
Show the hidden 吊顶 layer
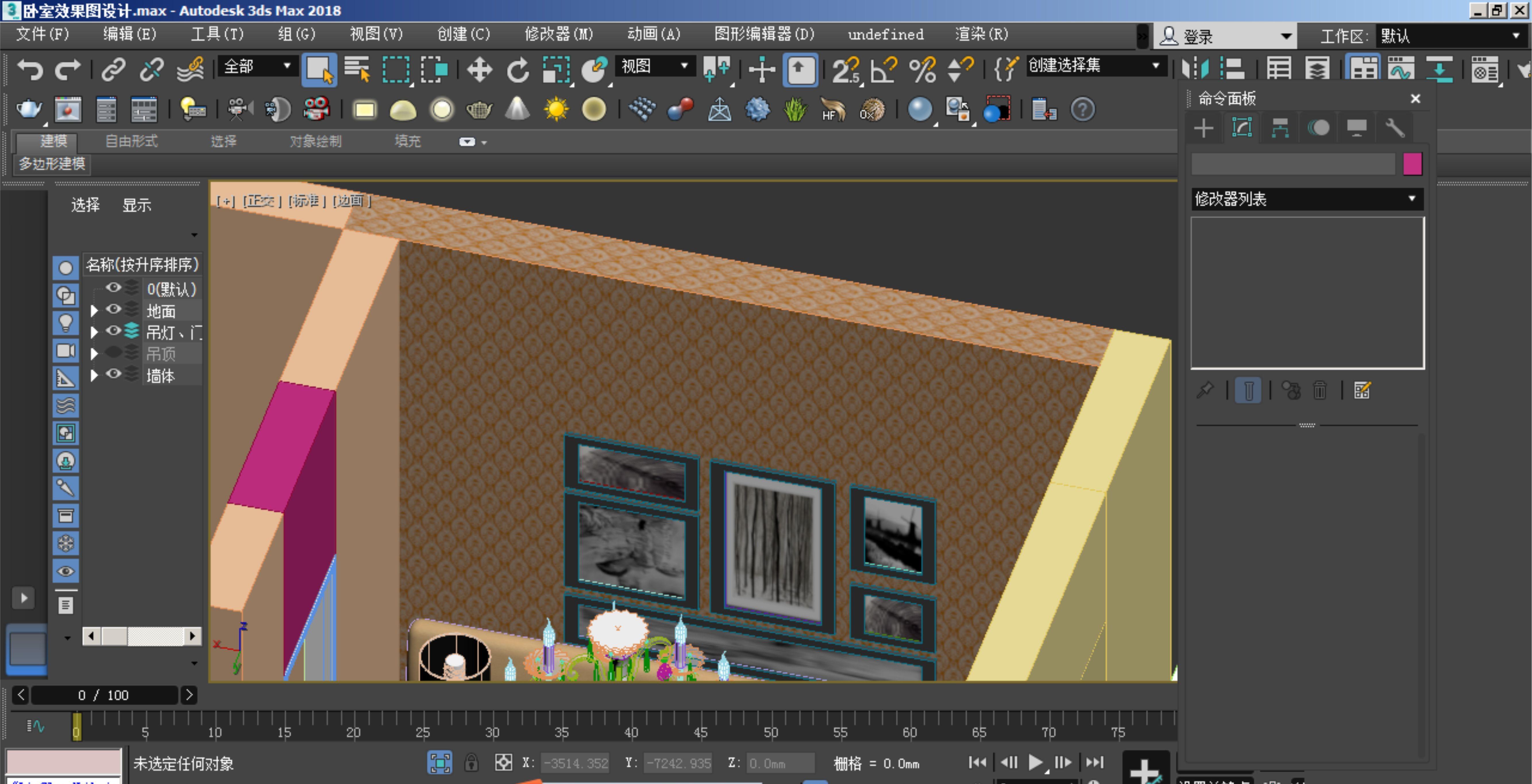point(113,352)
